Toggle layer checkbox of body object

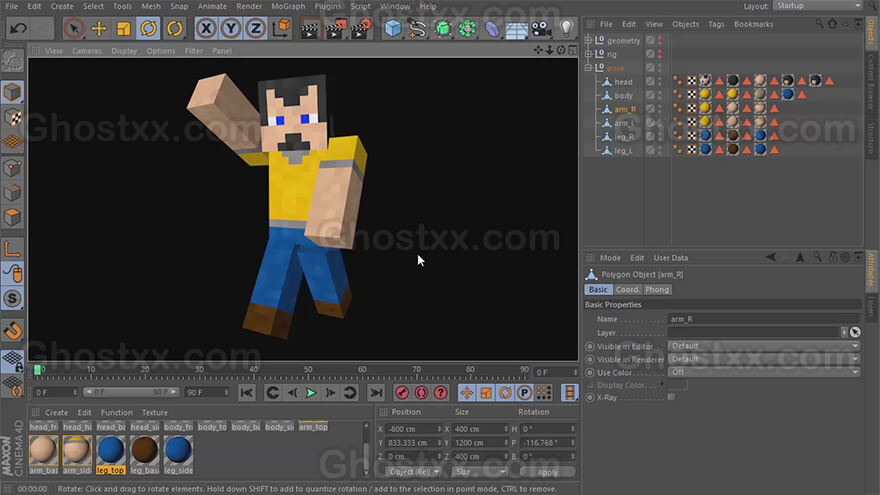pos(650,95)
